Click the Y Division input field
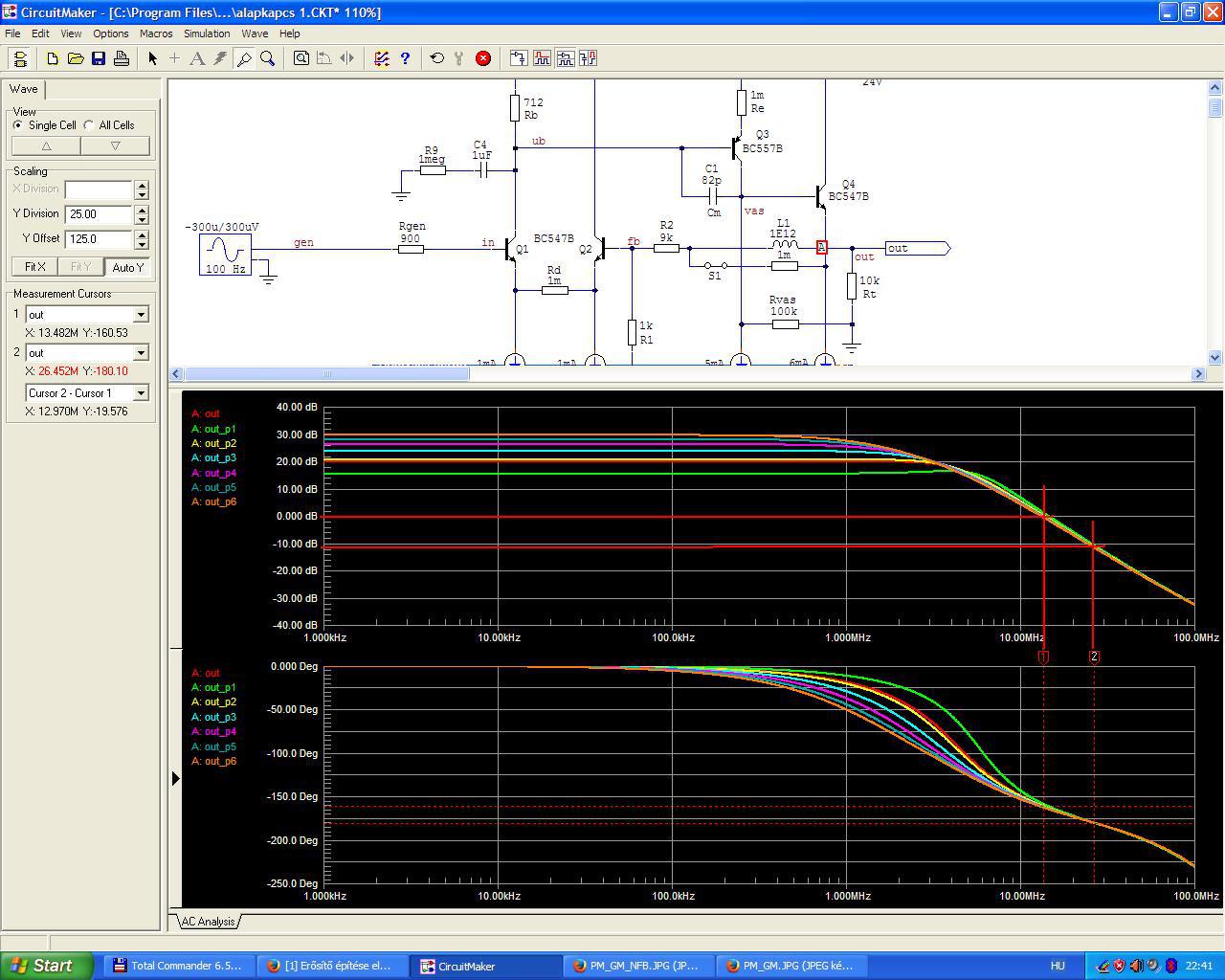1225x980 pixels. tap(98, 214)
